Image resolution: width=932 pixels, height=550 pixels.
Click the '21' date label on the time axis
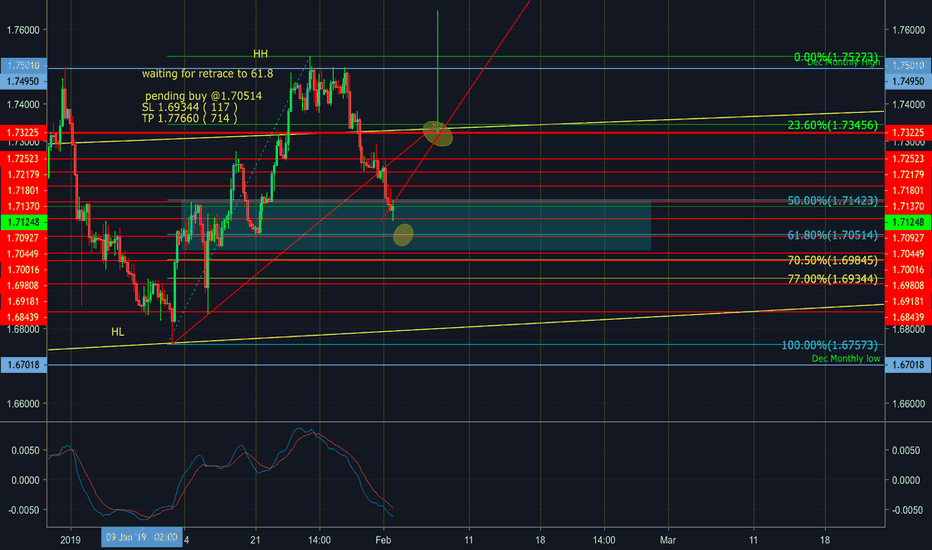coord(256,540)
